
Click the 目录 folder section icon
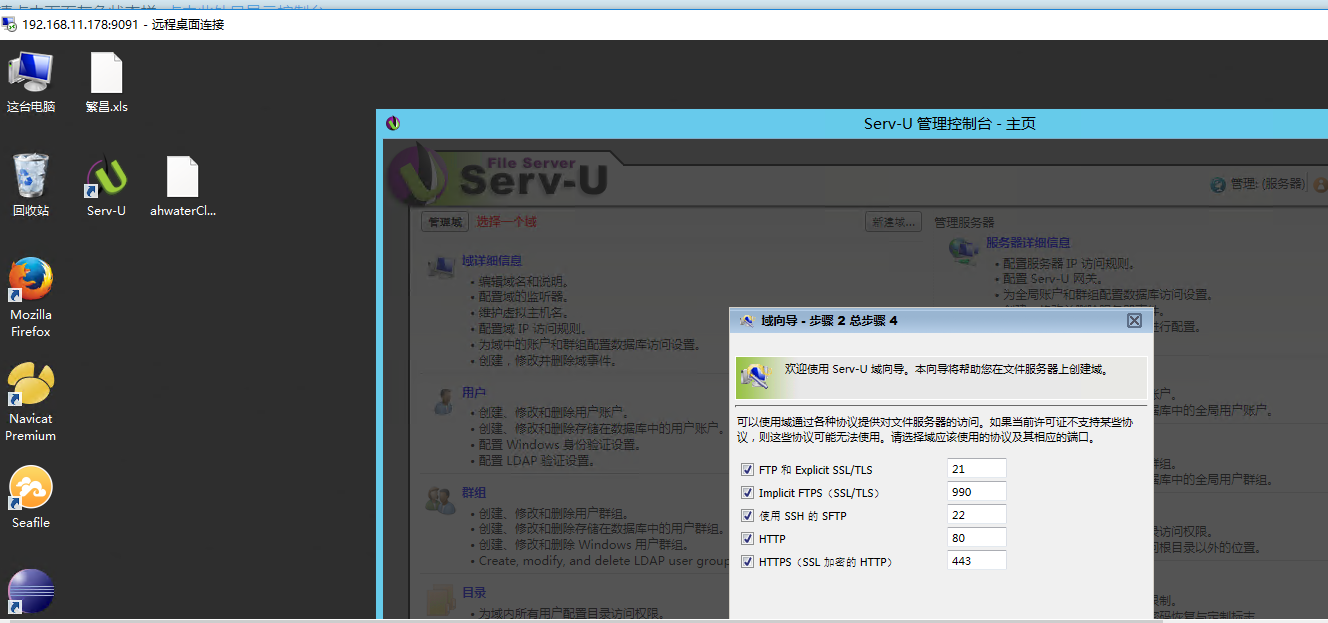coord(441,598)
